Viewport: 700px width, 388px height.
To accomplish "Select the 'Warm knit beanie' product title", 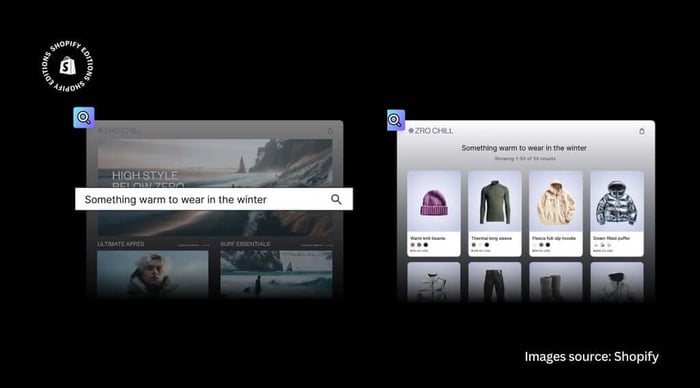I will click(x=428, y=238).
